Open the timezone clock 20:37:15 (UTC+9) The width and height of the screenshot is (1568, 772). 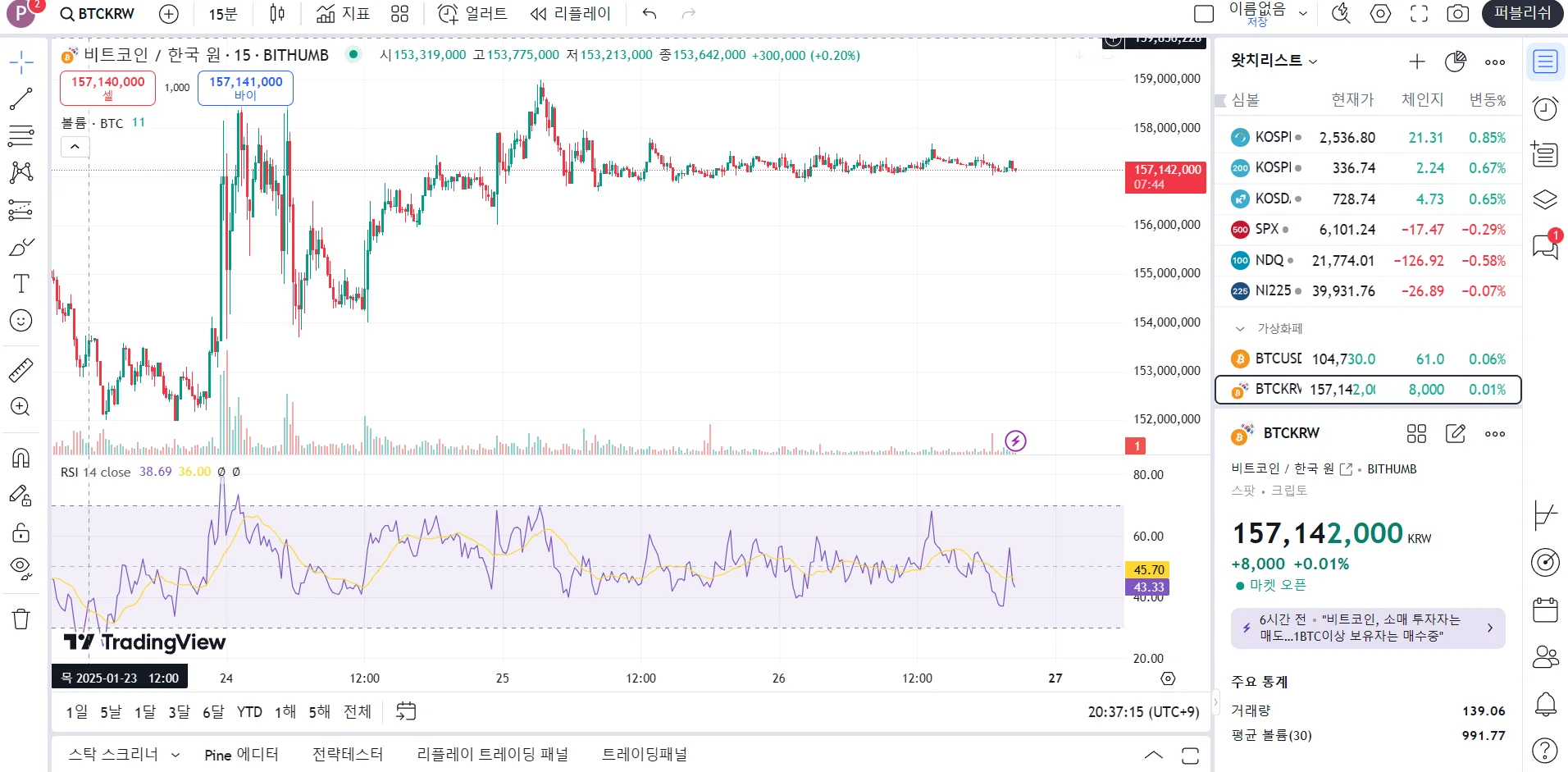coord(1143,711)
